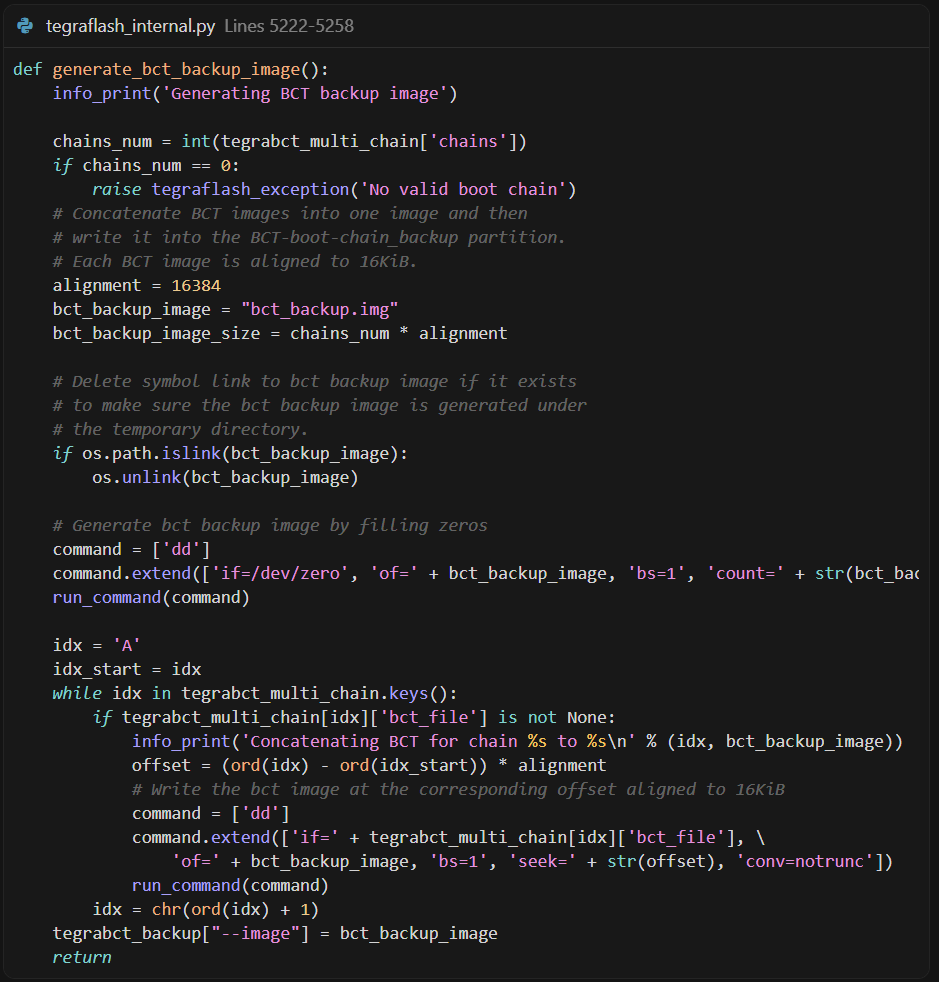Click the Python file icon

coord(25,26)
